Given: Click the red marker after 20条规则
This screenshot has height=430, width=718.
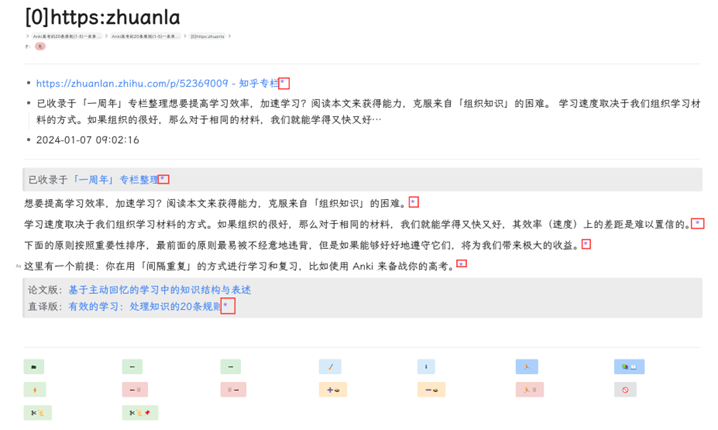Looking at the screenshot, I should [228, 306].
